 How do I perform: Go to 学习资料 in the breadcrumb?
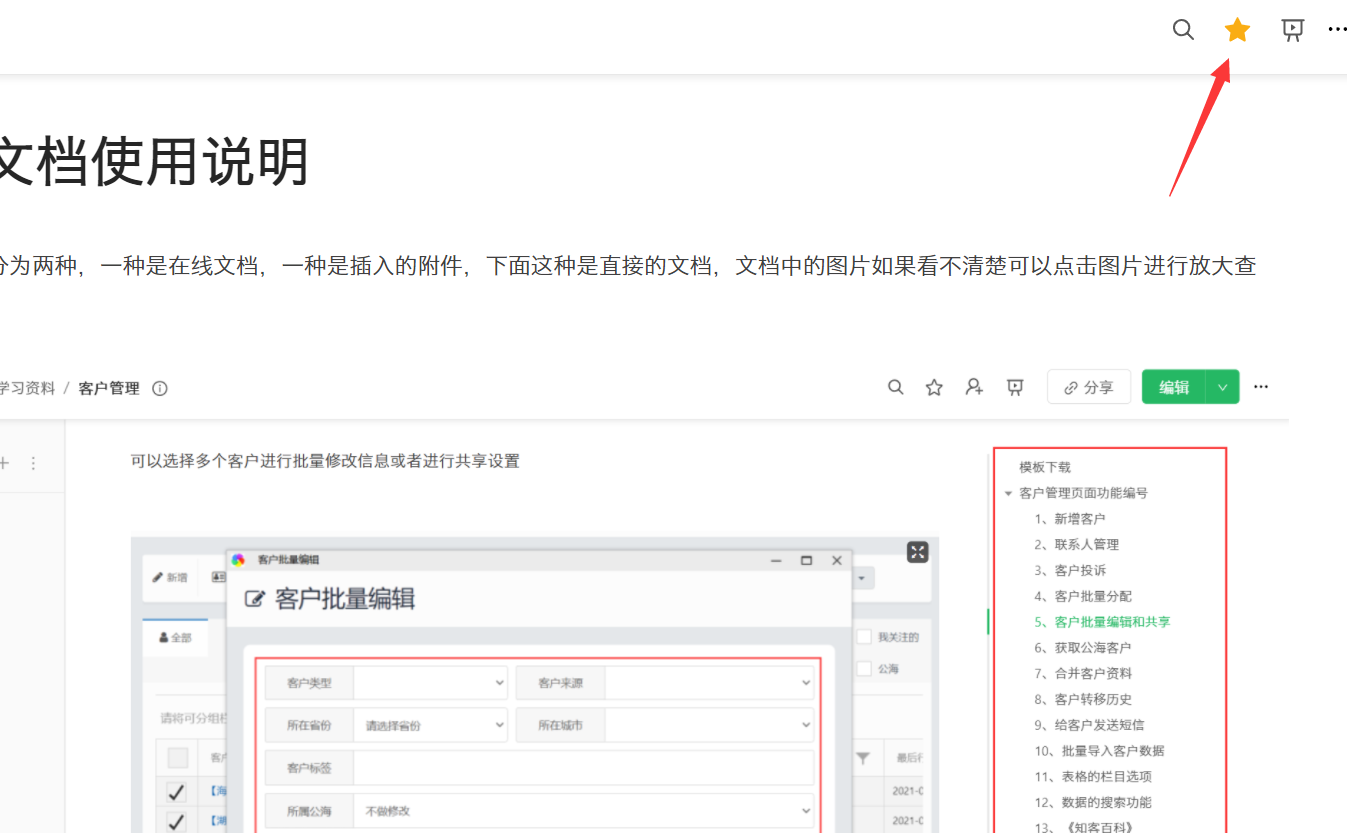pyautogui.click(x=27, y=388)
